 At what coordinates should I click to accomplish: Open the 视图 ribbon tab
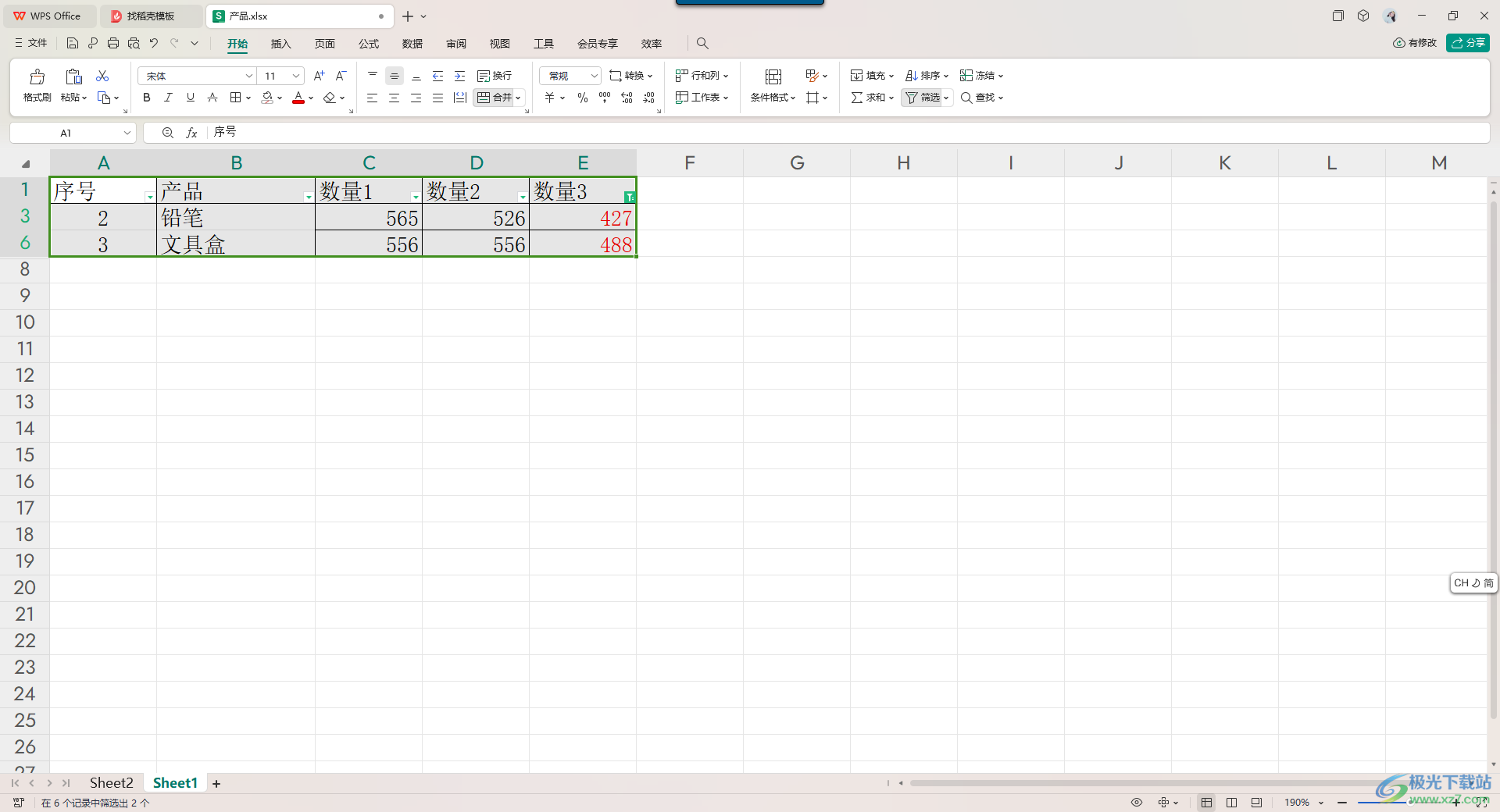(500, 44)
